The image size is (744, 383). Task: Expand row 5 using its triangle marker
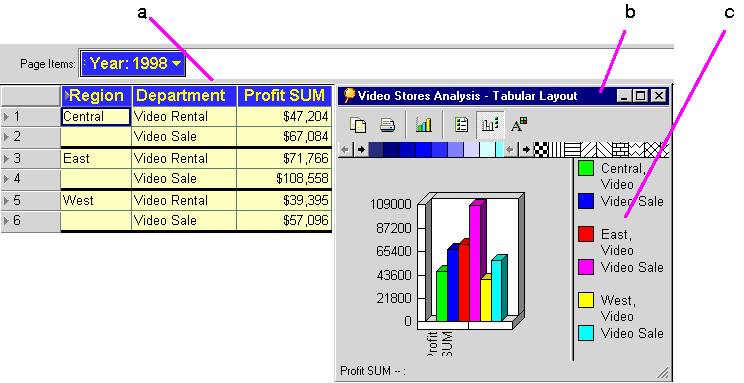coord(6,200)
